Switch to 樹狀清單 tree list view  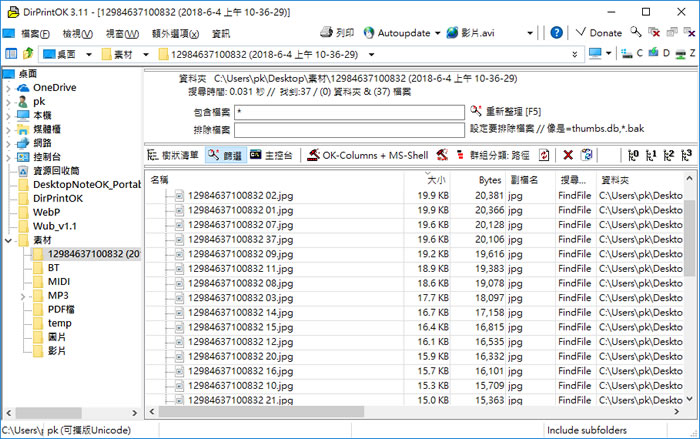[173, 155]
